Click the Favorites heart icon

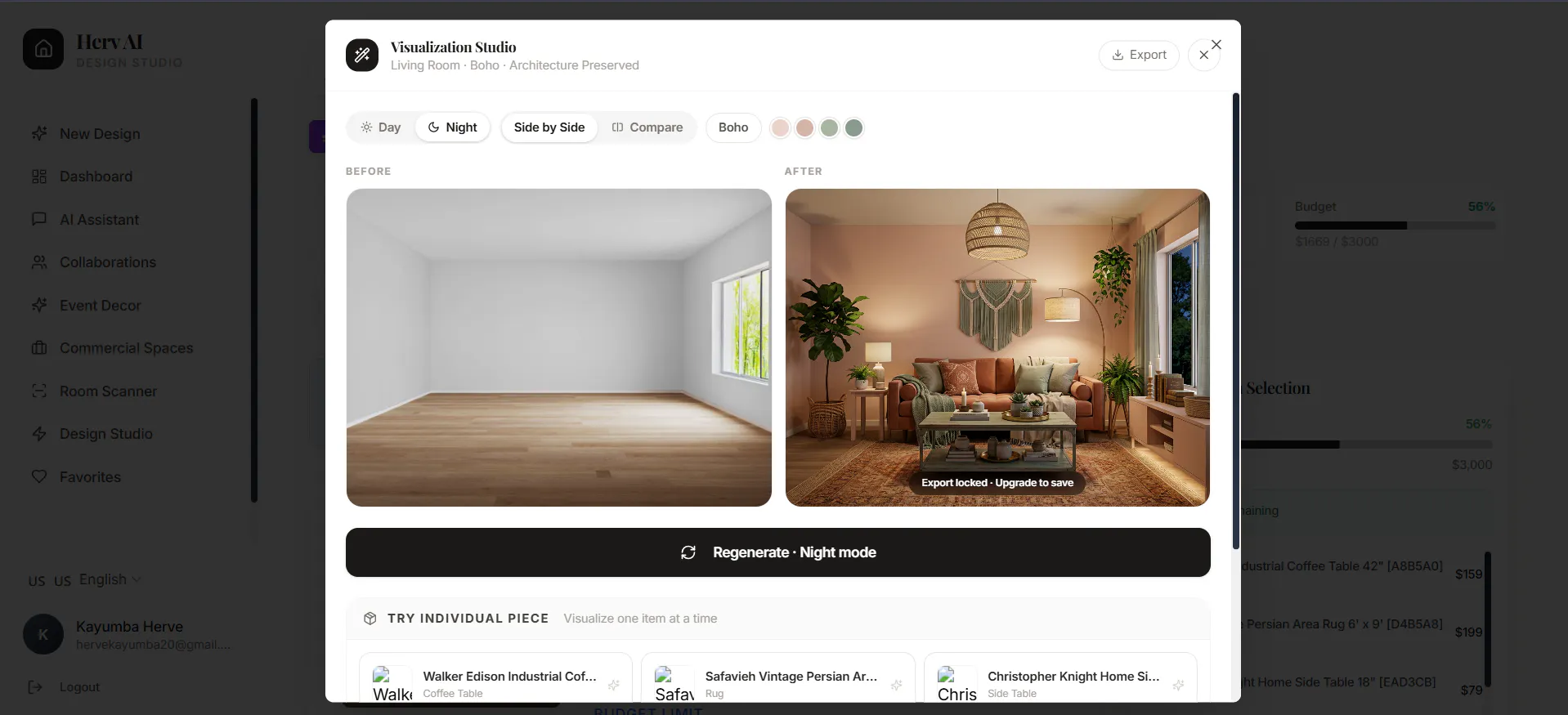(x=39, y=476)
